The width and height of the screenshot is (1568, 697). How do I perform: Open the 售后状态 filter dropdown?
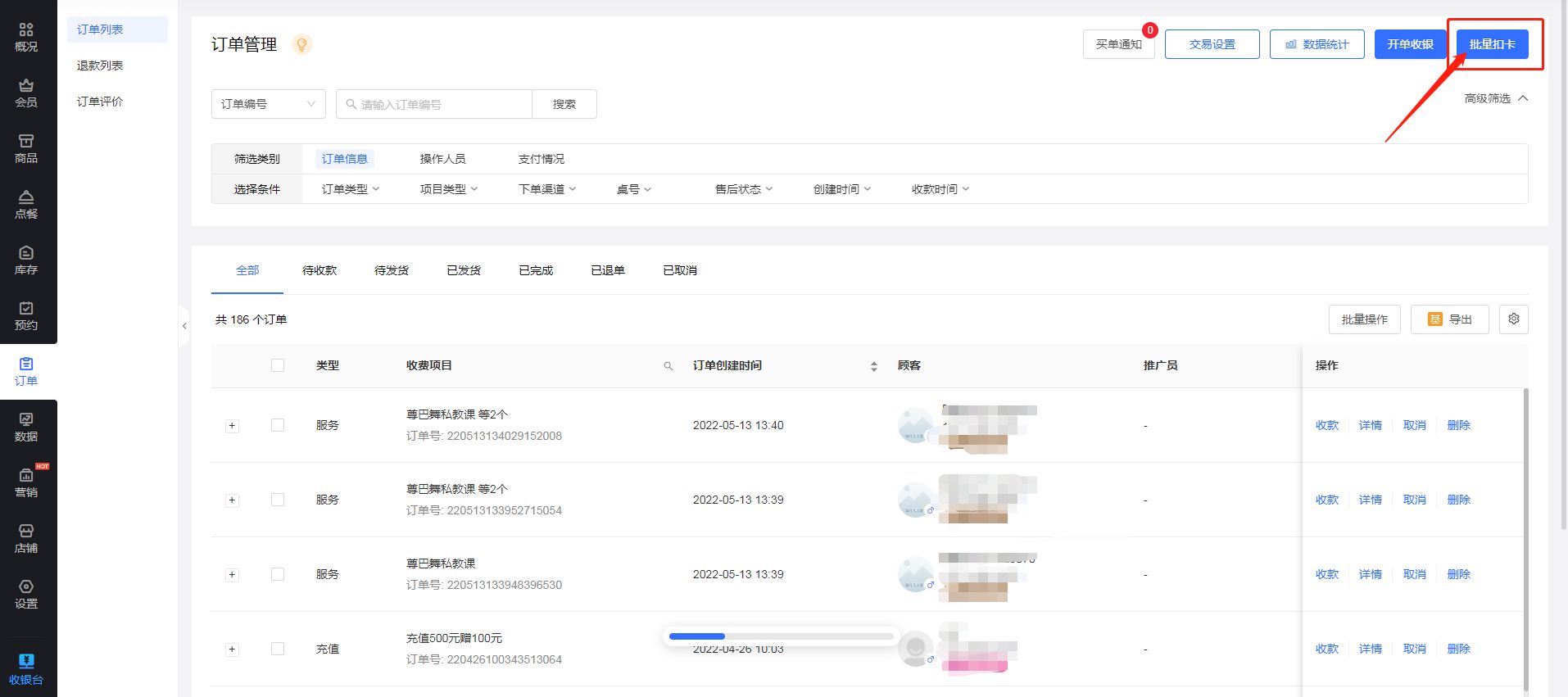(x=744, y=189)
